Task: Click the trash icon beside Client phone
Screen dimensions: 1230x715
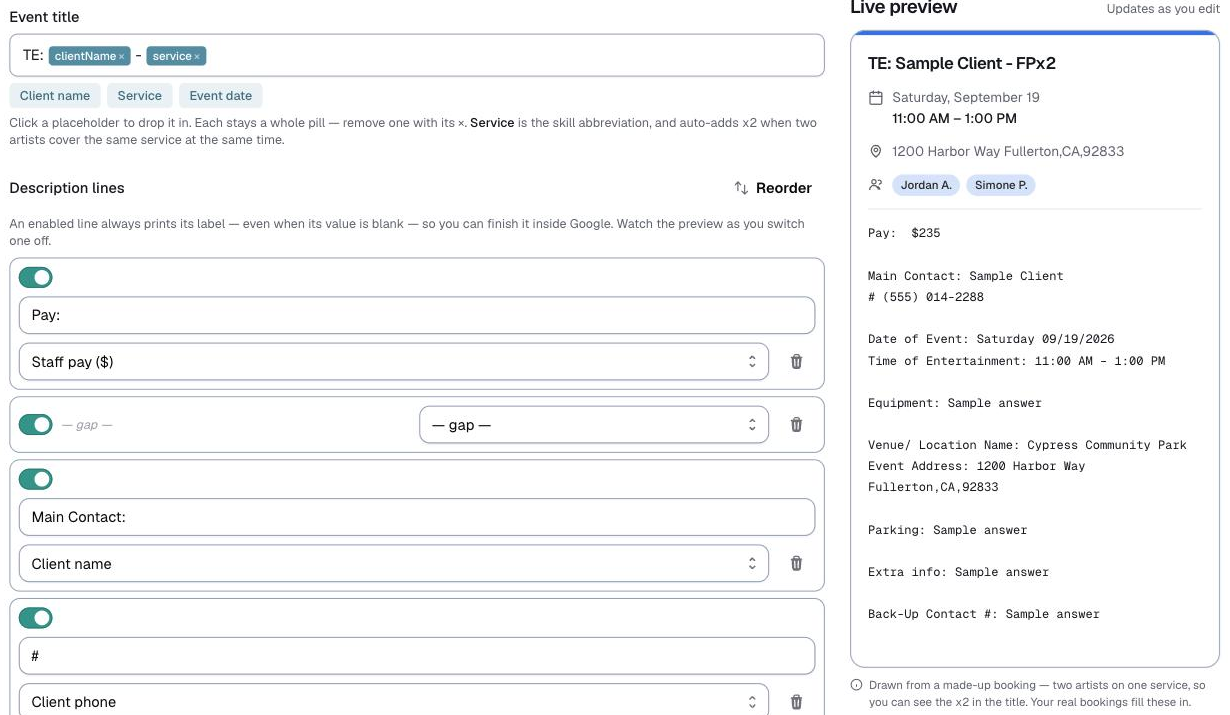Action: click(796, 702)
